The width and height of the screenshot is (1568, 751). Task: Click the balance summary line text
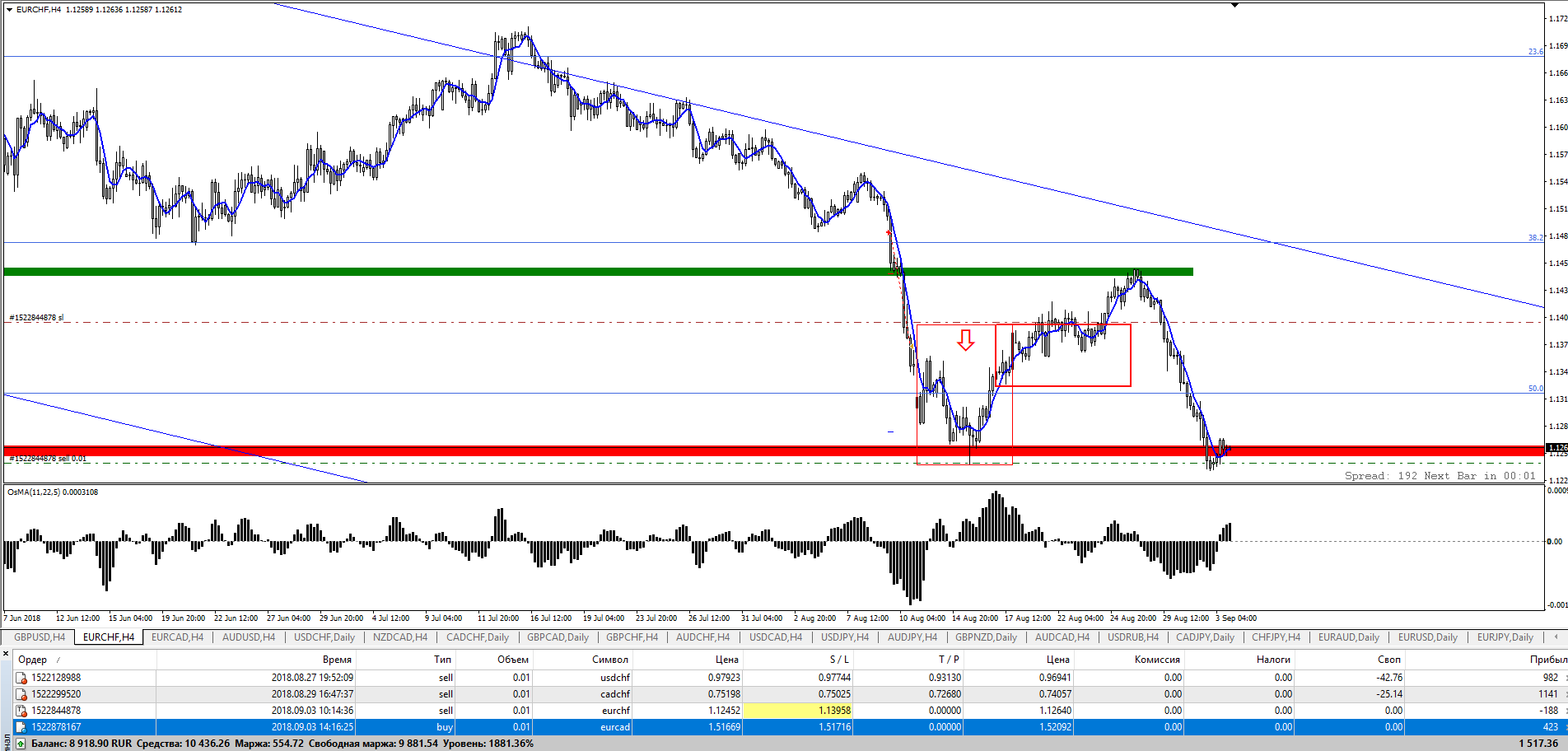(282, 744)
